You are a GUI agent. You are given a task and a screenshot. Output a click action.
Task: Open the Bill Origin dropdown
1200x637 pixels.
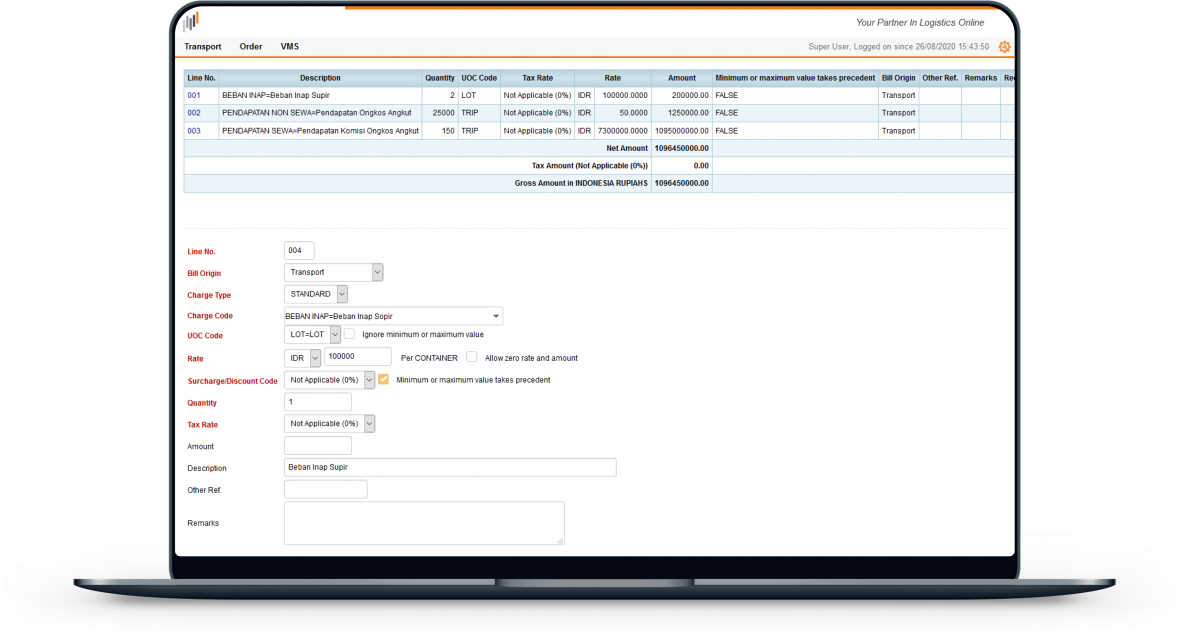(x=377, y=272)
